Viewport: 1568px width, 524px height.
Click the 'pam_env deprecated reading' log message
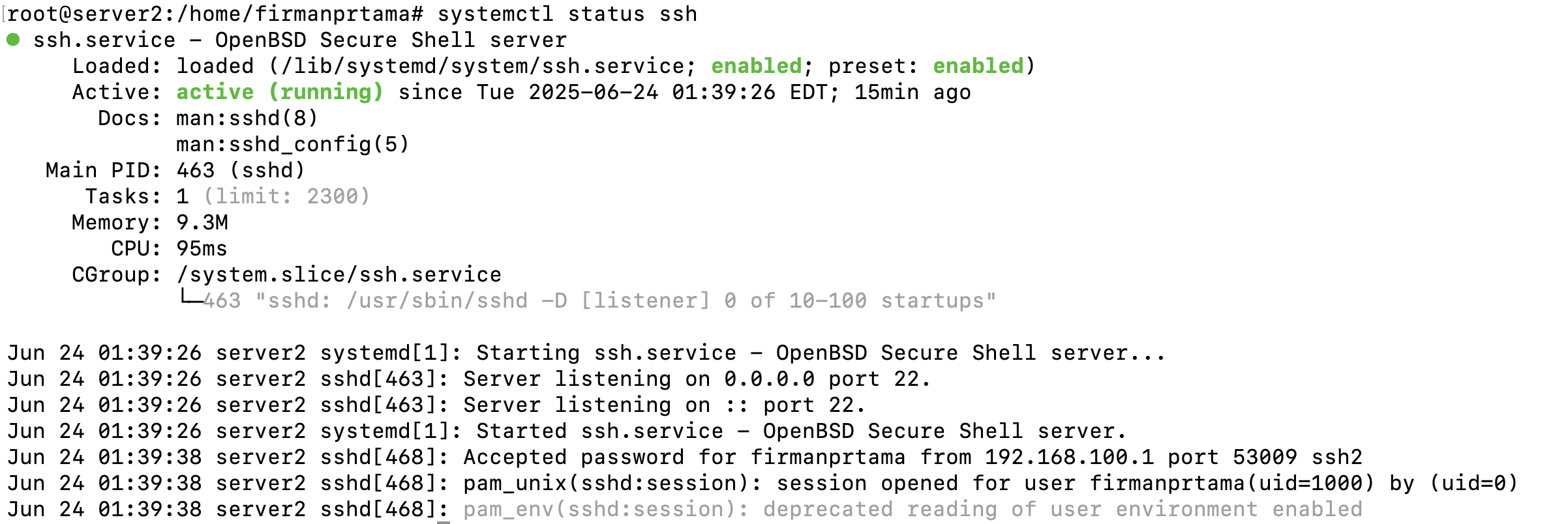pos(913,509)
